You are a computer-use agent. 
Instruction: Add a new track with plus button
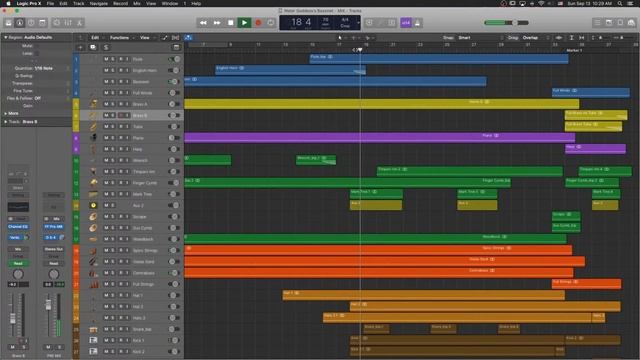tap(80, 47)
